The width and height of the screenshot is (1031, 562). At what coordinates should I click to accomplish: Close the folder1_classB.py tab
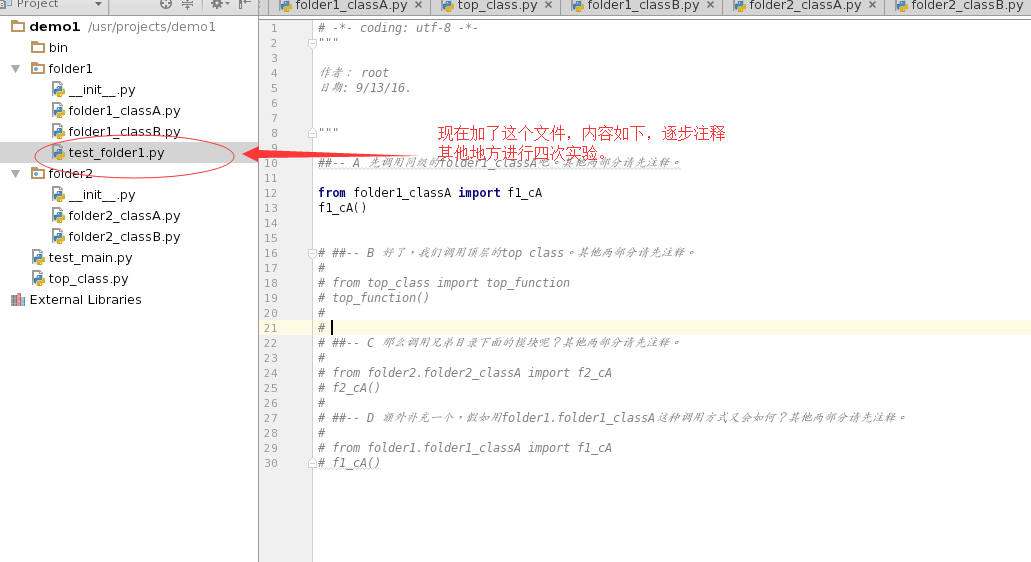click(x=710, y=5)
